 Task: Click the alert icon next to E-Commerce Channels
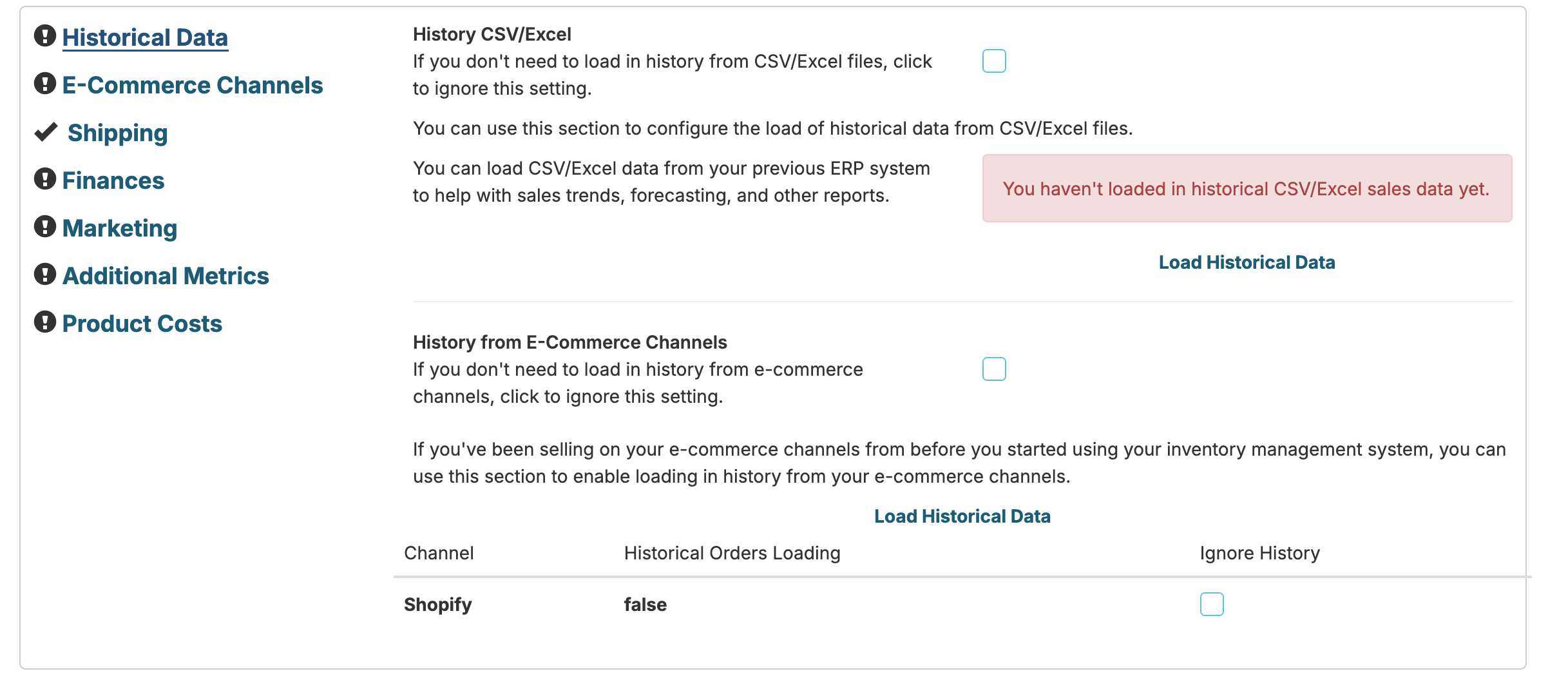44,84
